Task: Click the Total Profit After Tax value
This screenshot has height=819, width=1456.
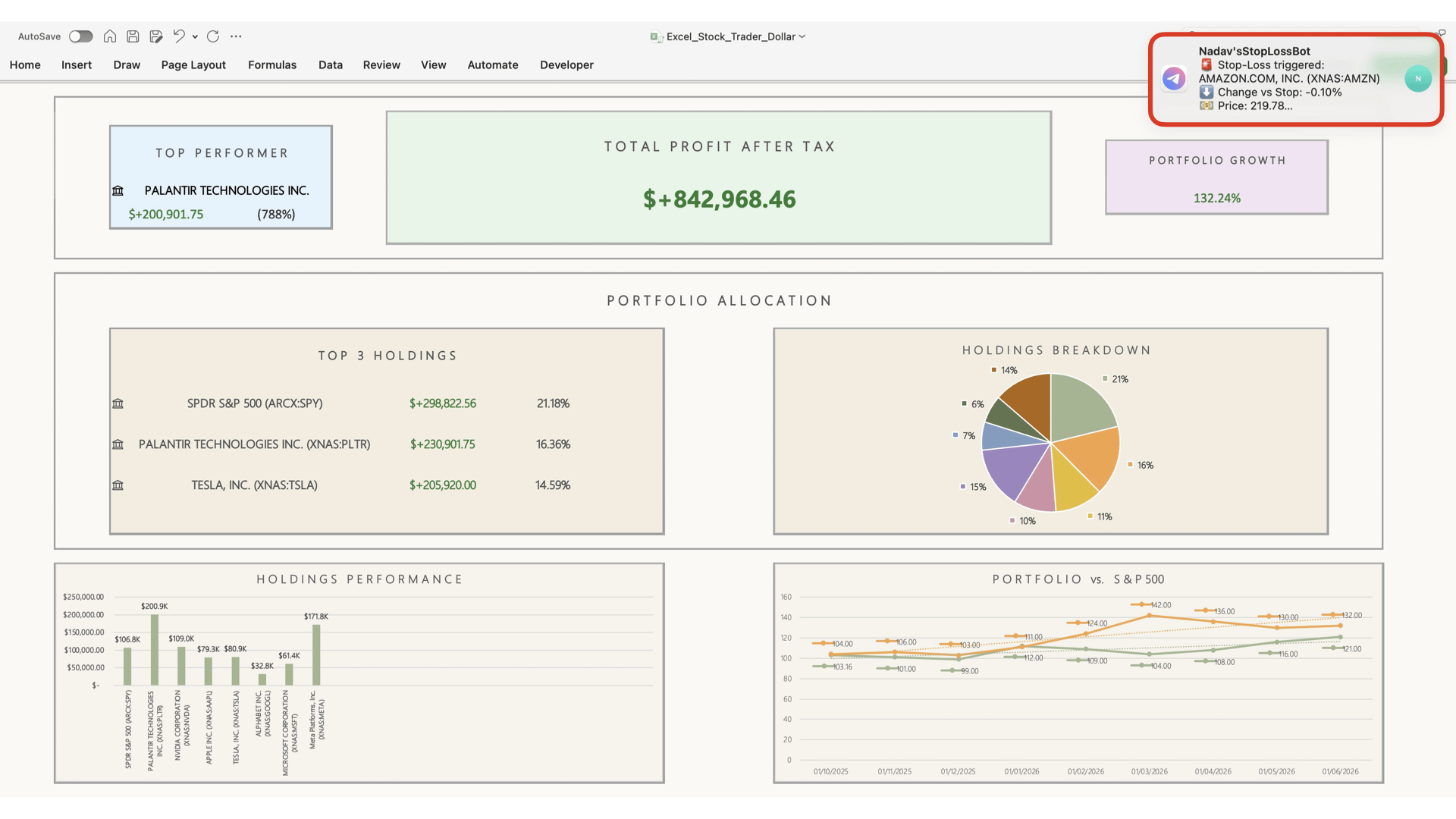Action: pos(719,199)
